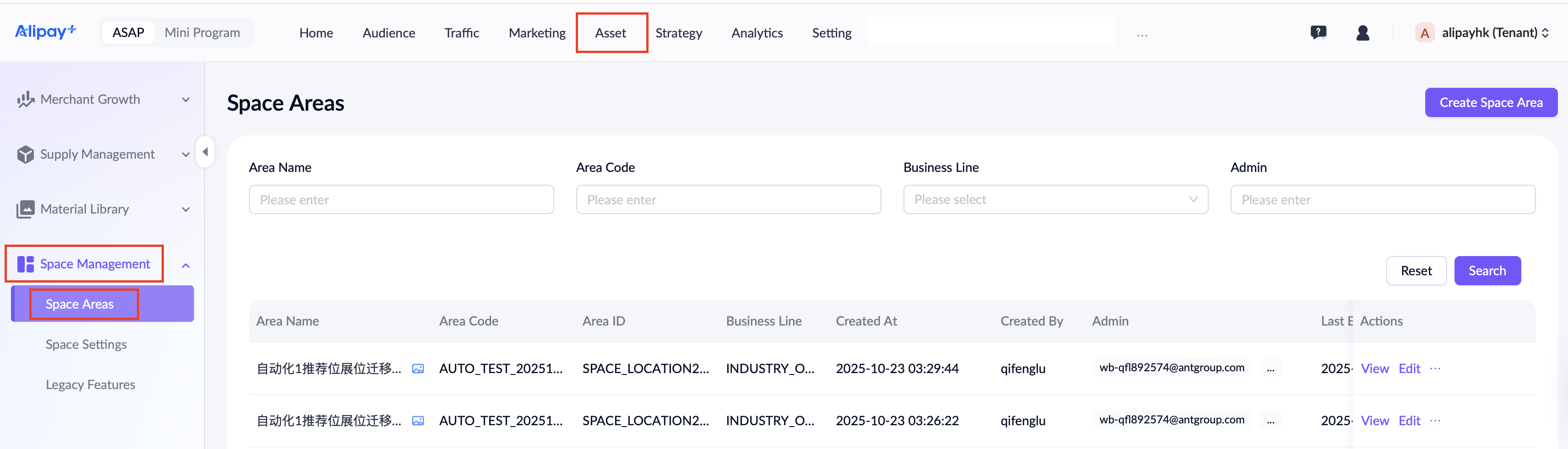
Task: Switch to the Mini Program mode
Action: [202, 33]
